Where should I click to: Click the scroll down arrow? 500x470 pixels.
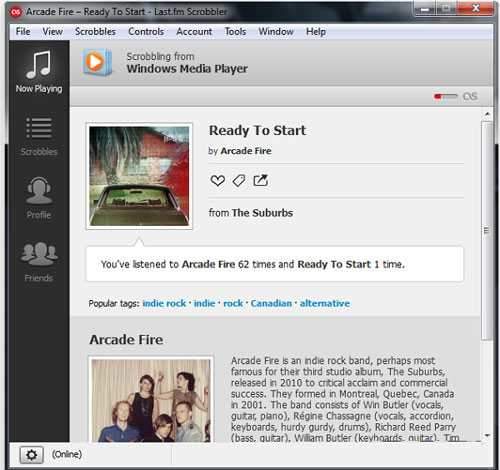coord(487,435)
